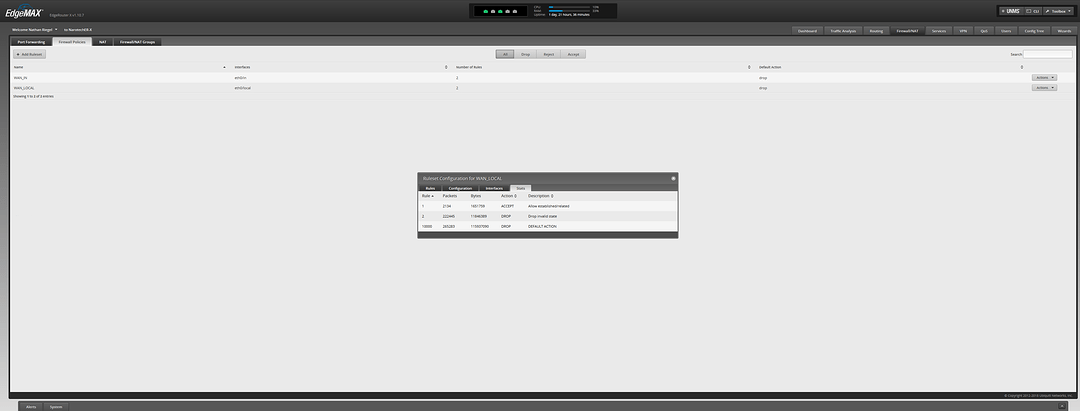Image resolution: width=1080 pixels, height=411 pixels.
Task: Click eth0/local interface cell
Action: click(x=243, y=88)
